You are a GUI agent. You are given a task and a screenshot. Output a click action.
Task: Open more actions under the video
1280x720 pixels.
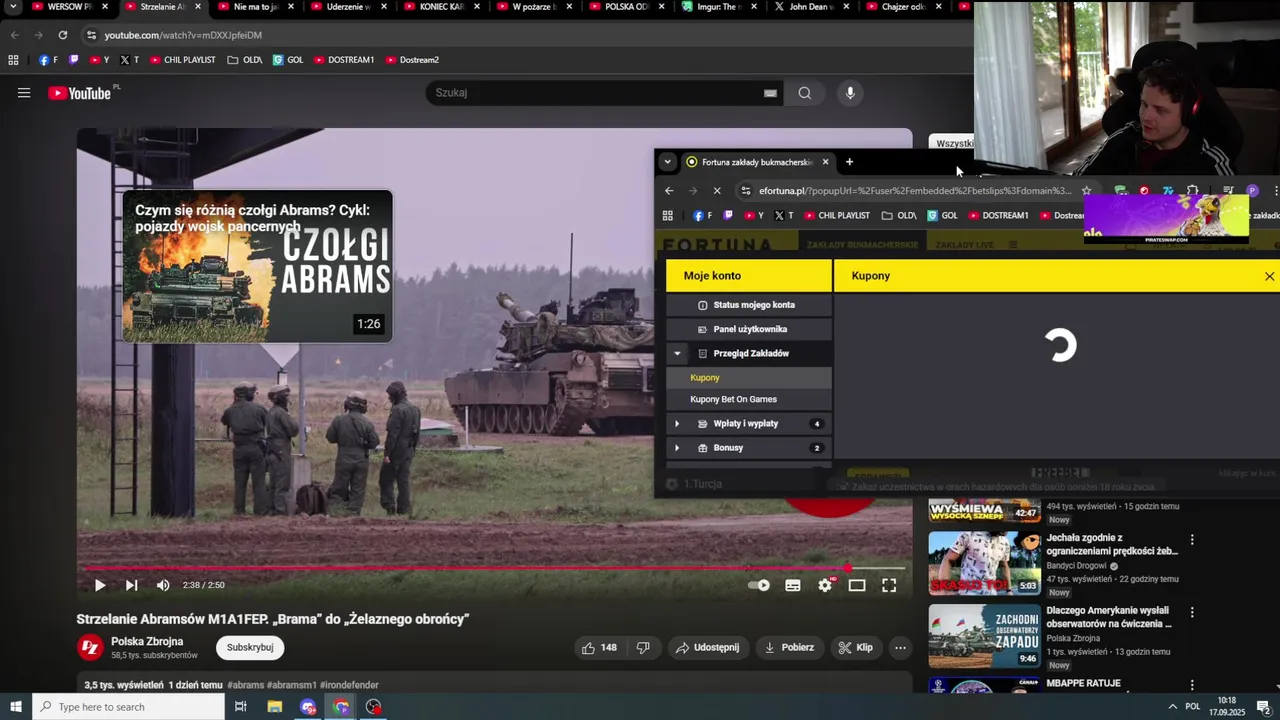[x=900, y=647]
